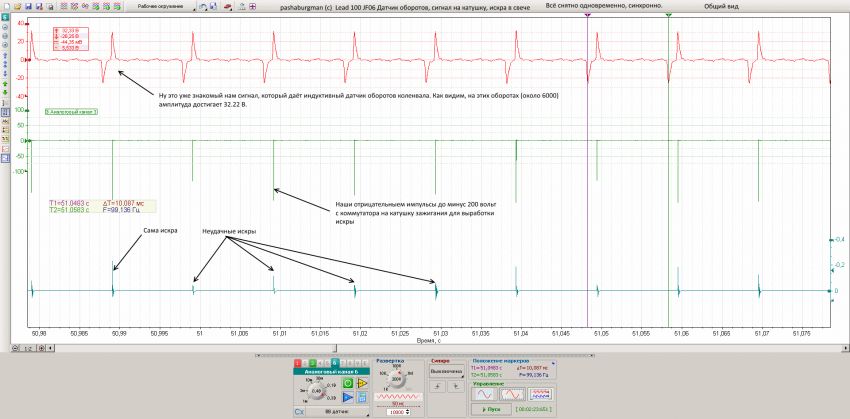This screenshot has width=850, height=419.
Task: Click the calculator icon in channel panel
Action: pyautogui.click(x=362, y=397)
